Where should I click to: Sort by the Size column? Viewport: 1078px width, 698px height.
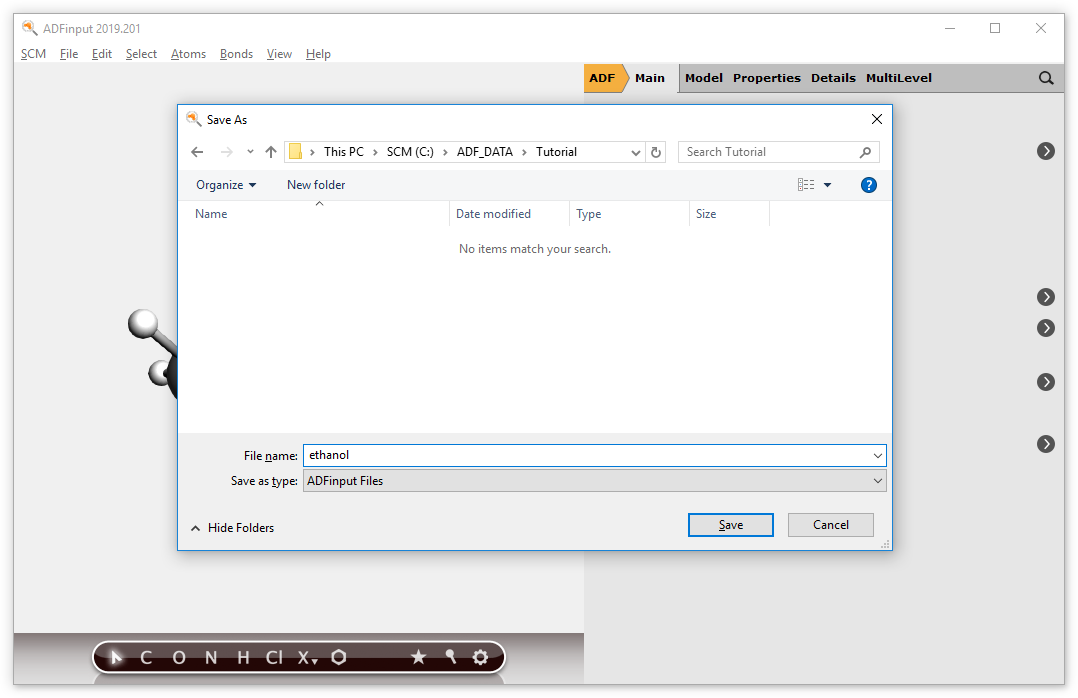point(729,214)
